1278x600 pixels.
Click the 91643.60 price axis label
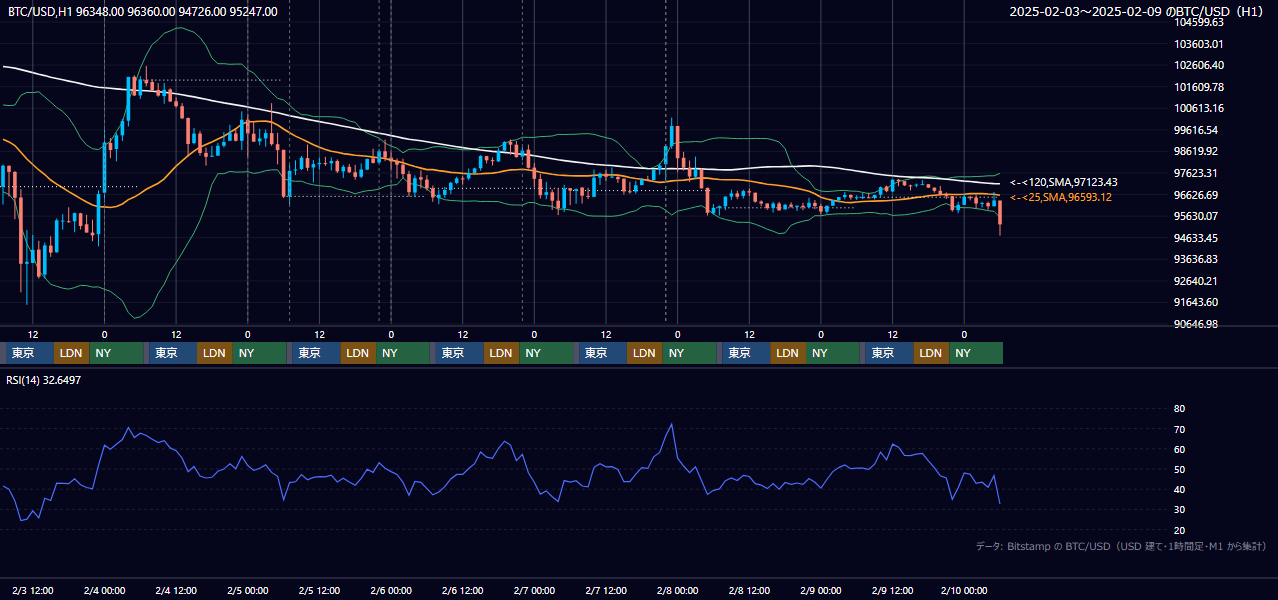[x=1196, y=302]
